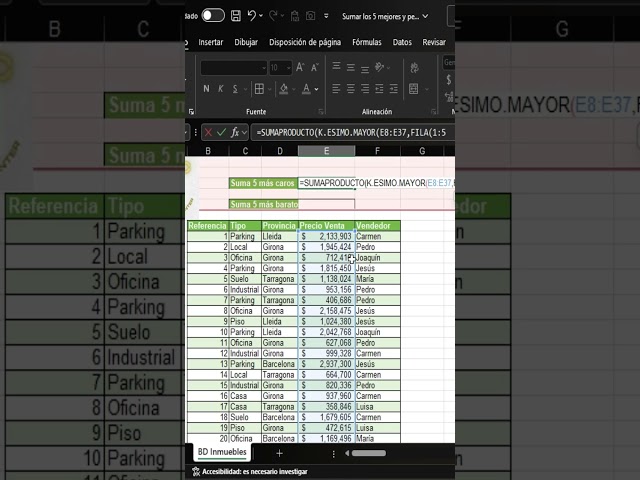The width and height of the screenshot is (640, 480).
Task: Select column E header
Action: 327,151
